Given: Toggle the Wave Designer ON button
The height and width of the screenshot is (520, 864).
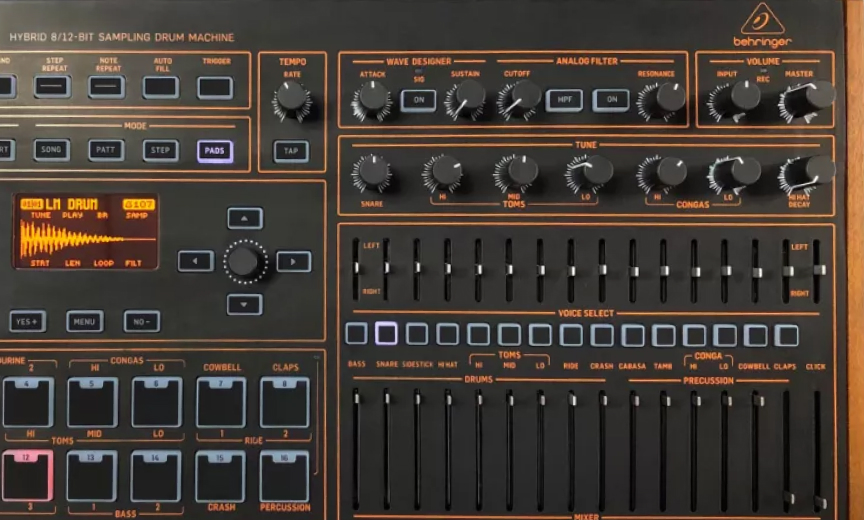Looking at the screenshot, I should pyautogui.click(x=418, y=100).
